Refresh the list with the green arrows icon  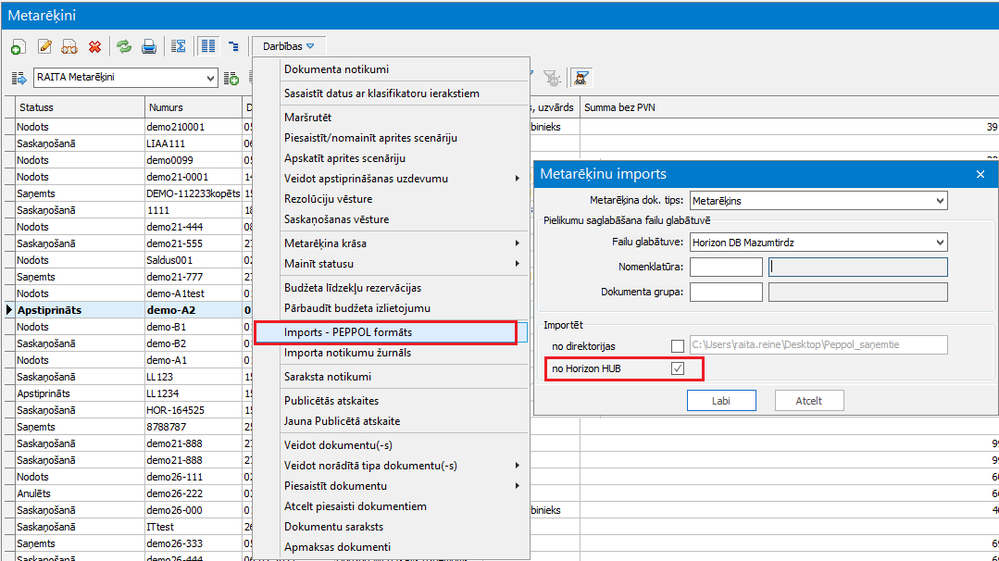coord(124,46)
